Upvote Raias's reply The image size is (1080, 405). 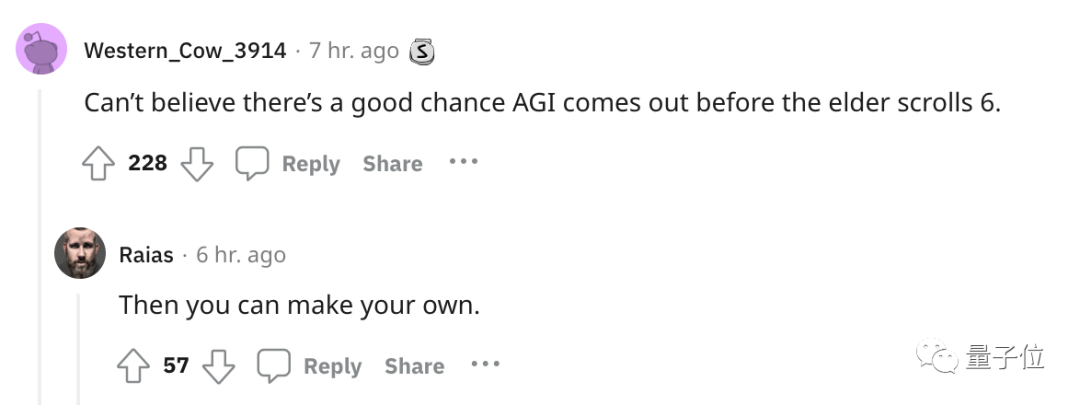(x=134, y=367)
